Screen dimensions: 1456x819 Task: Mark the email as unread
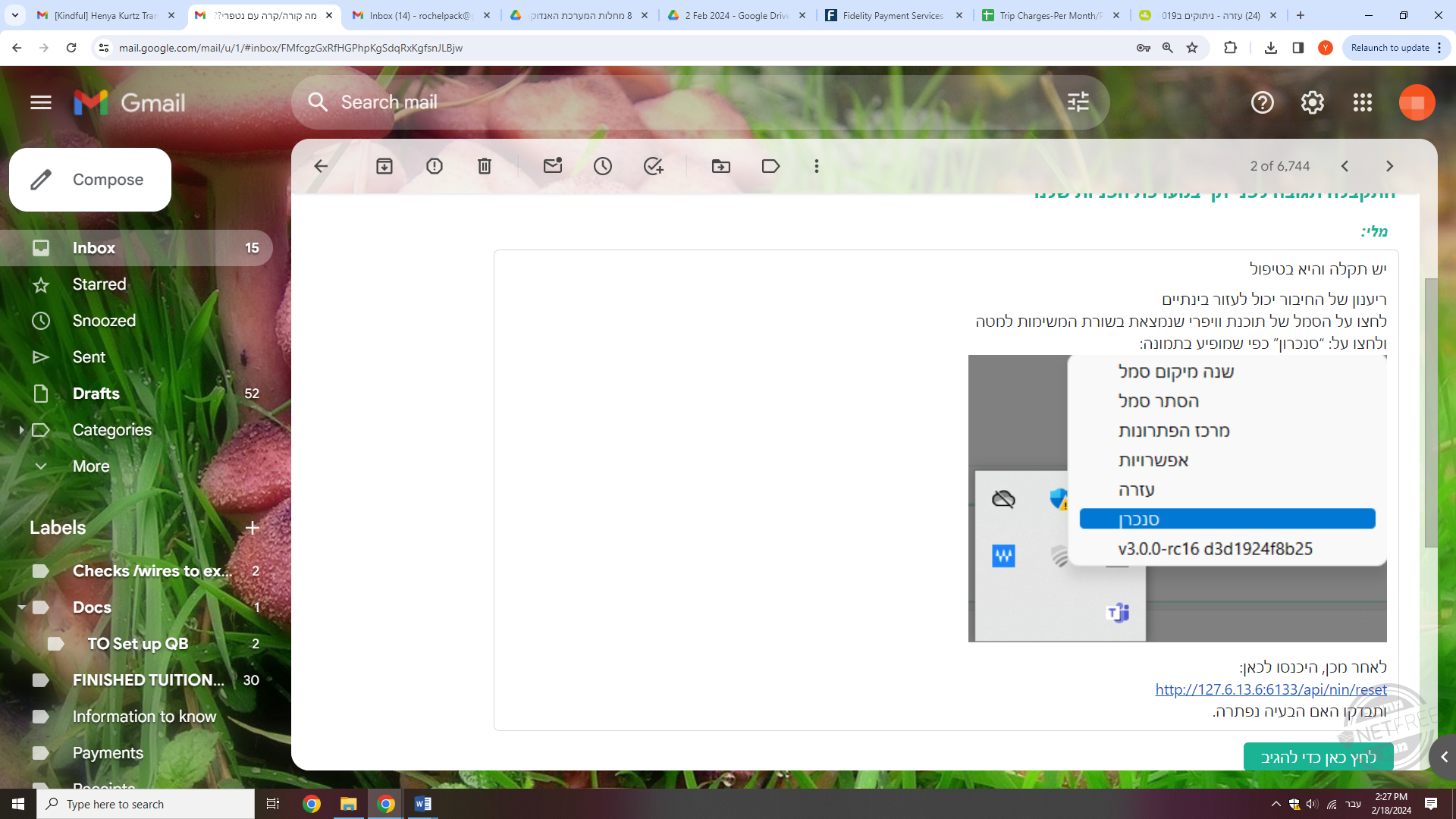pos(553,166)
